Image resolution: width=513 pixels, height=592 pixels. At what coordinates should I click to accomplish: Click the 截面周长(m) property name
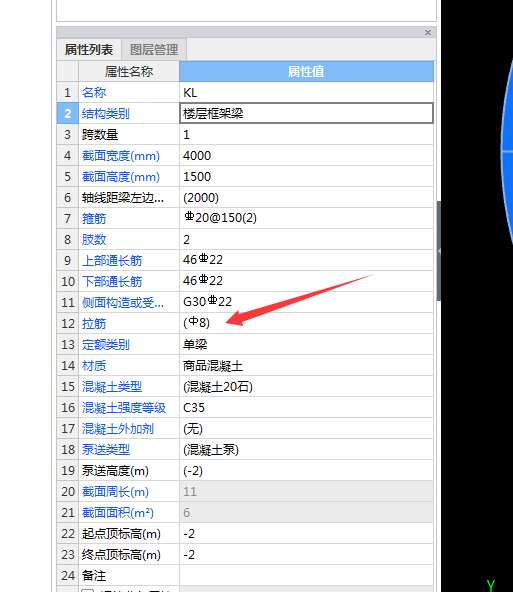tap(115, 492)
